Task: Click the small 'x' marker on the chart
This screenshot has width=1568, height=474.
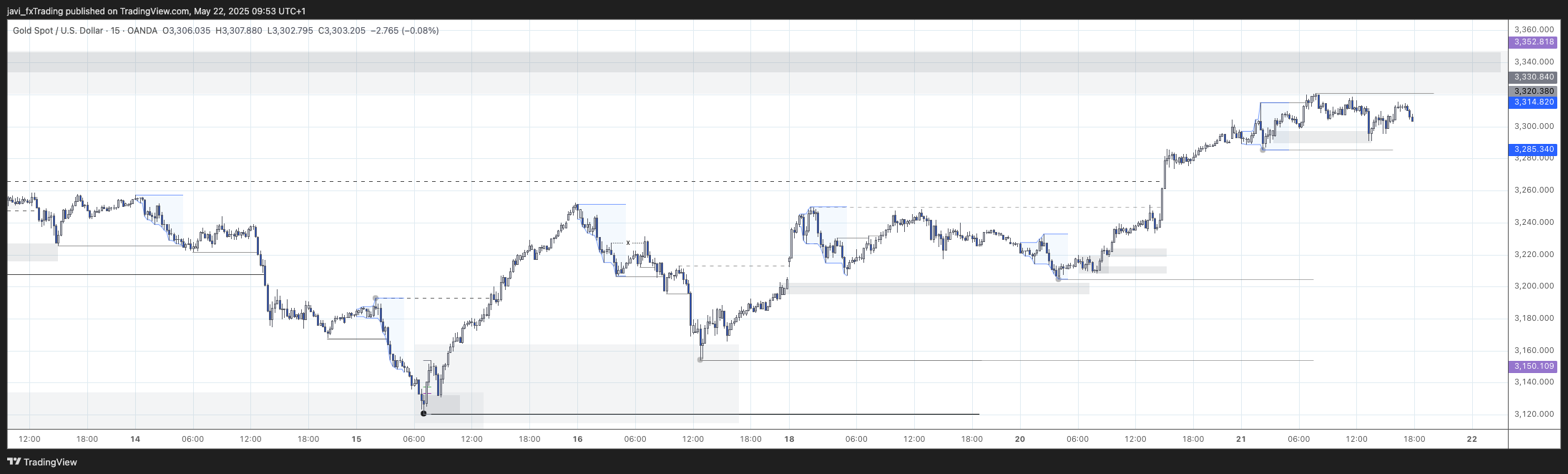Action: pyautogui.click(x=628, y=243)
